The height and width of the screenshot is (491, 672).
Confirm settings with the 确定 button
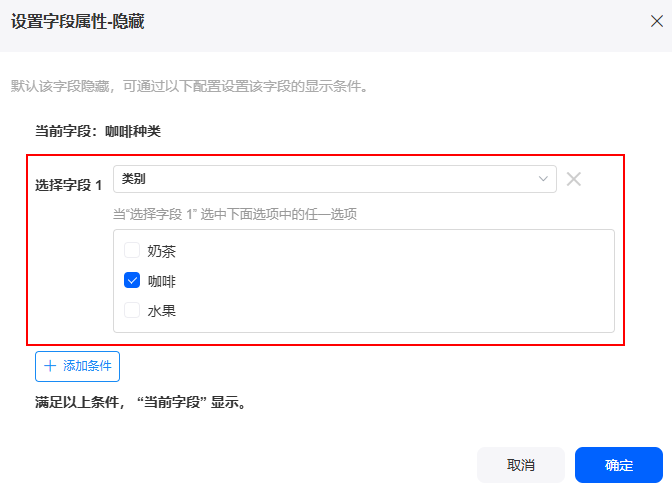pos(619,465)
